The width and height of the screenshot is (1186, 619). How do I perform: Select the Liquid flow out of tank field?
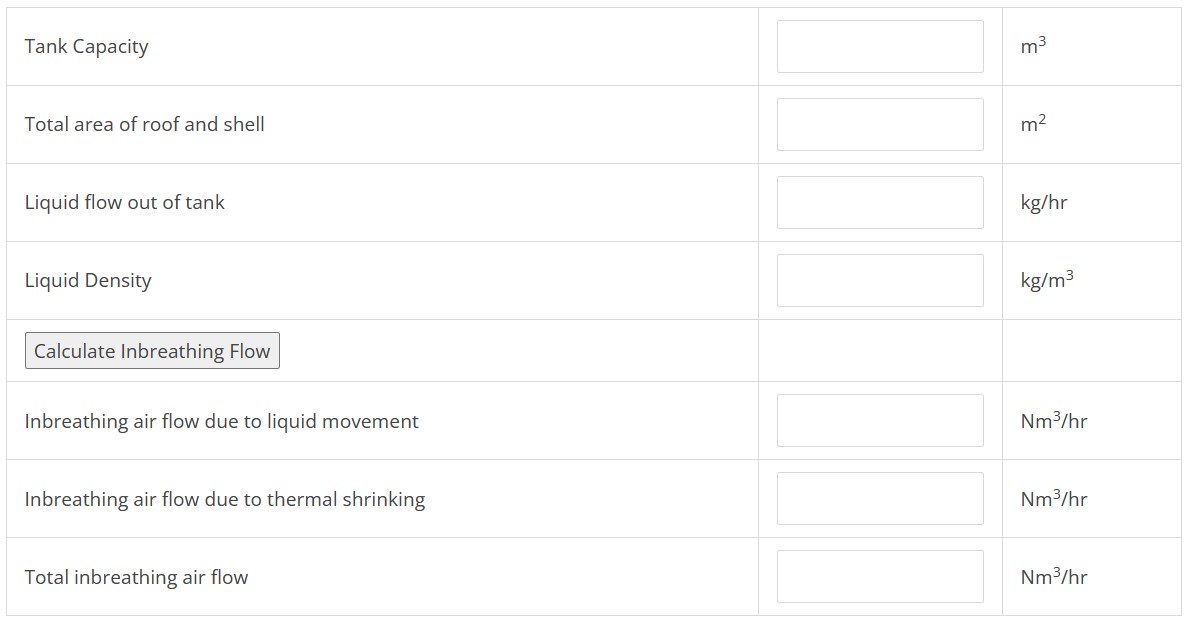[x=880, y=203]
